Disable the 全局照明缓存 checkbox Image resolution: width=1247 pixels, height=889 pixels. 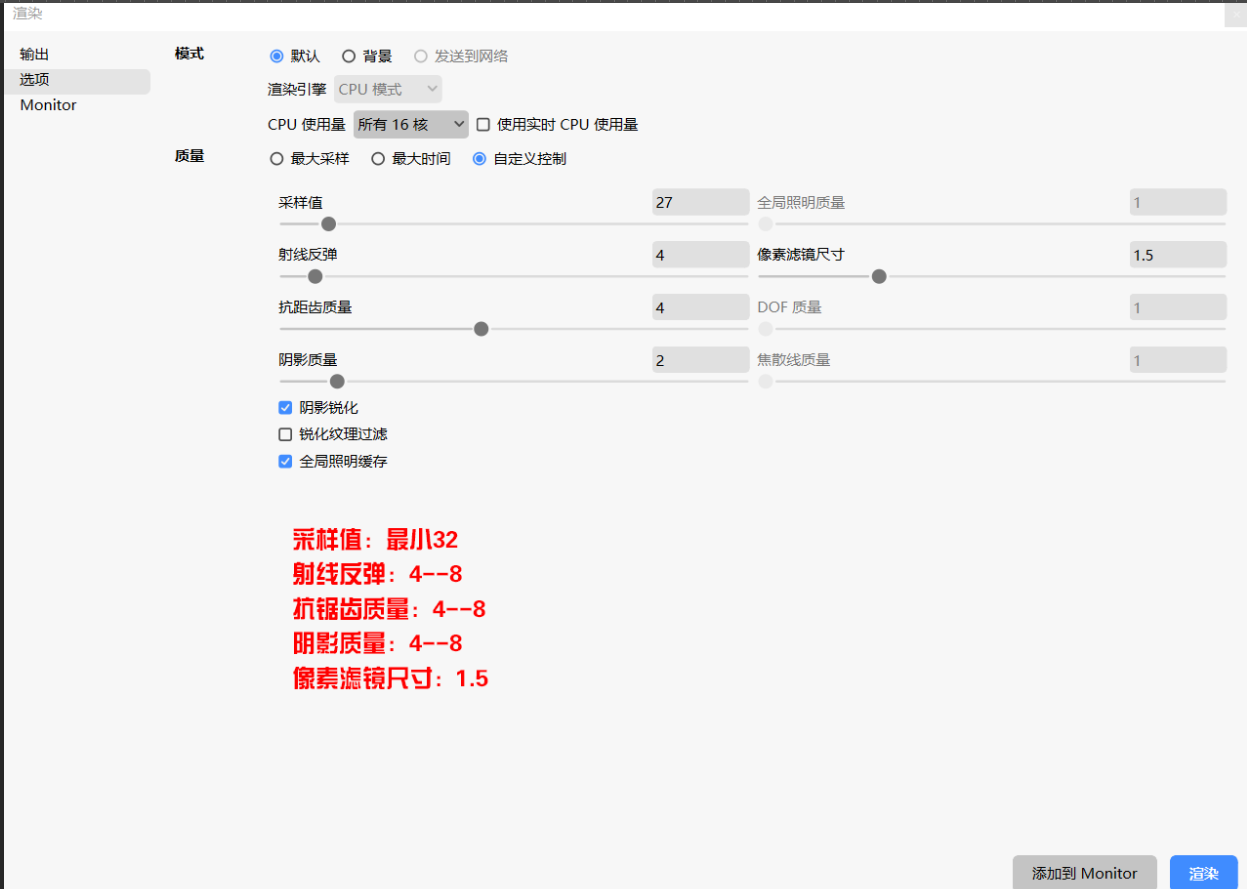[x=285, y=462]
